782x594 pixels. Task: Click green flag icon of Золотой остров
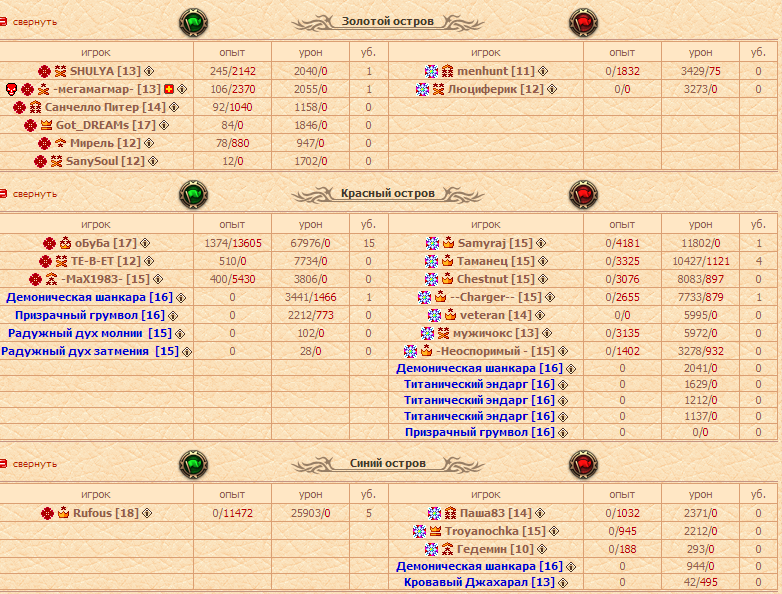(x=194, y=22)
